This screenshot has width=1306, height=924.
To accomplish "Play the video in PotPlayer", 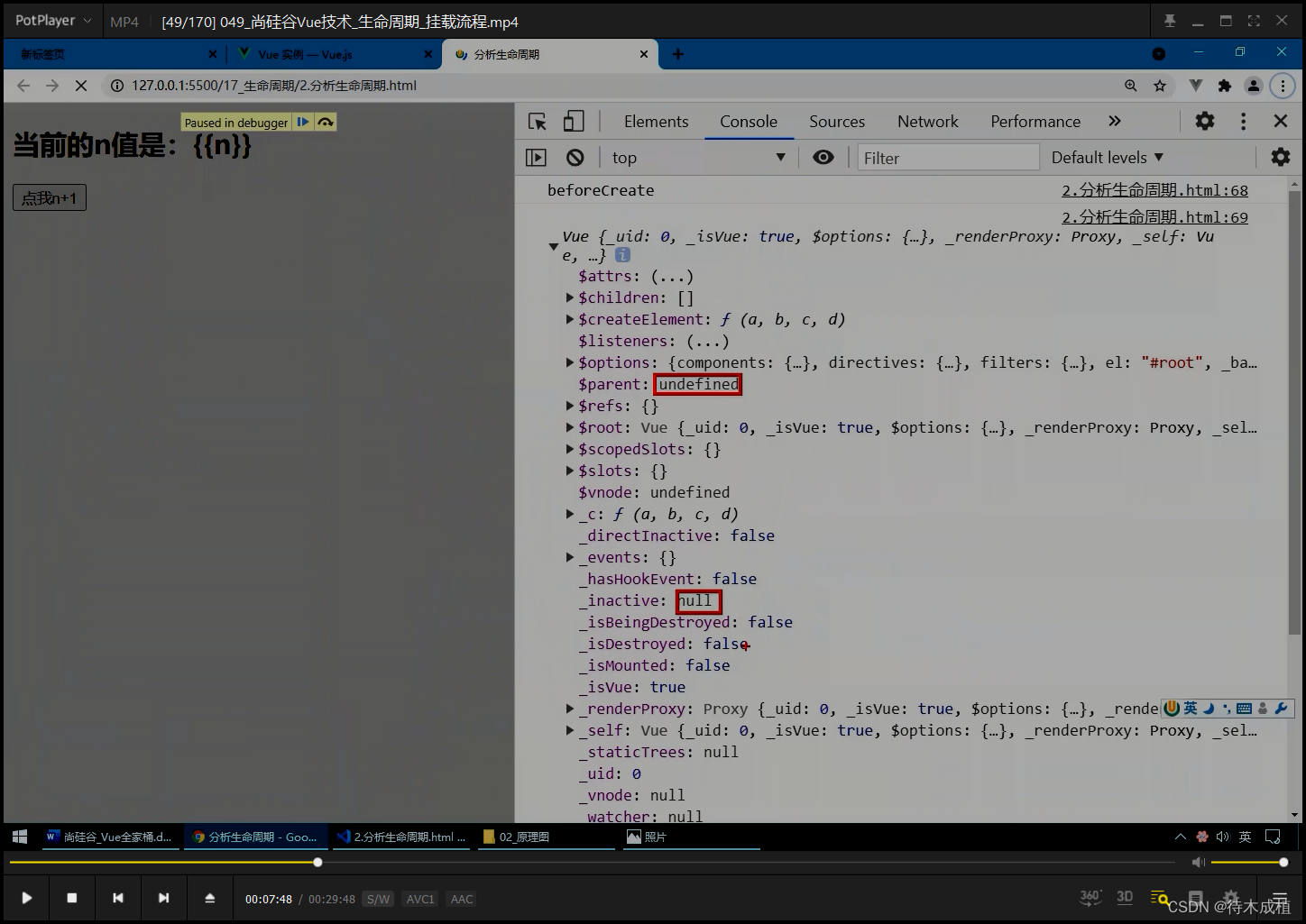I will 26,898.
